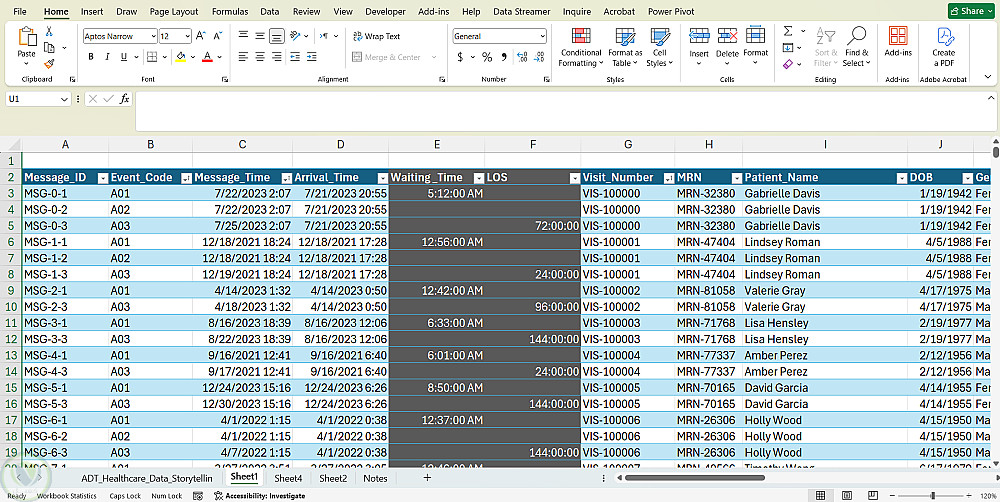Click inside the Name Box showing U1
The image size is (1000, 502).
(32, 99)
